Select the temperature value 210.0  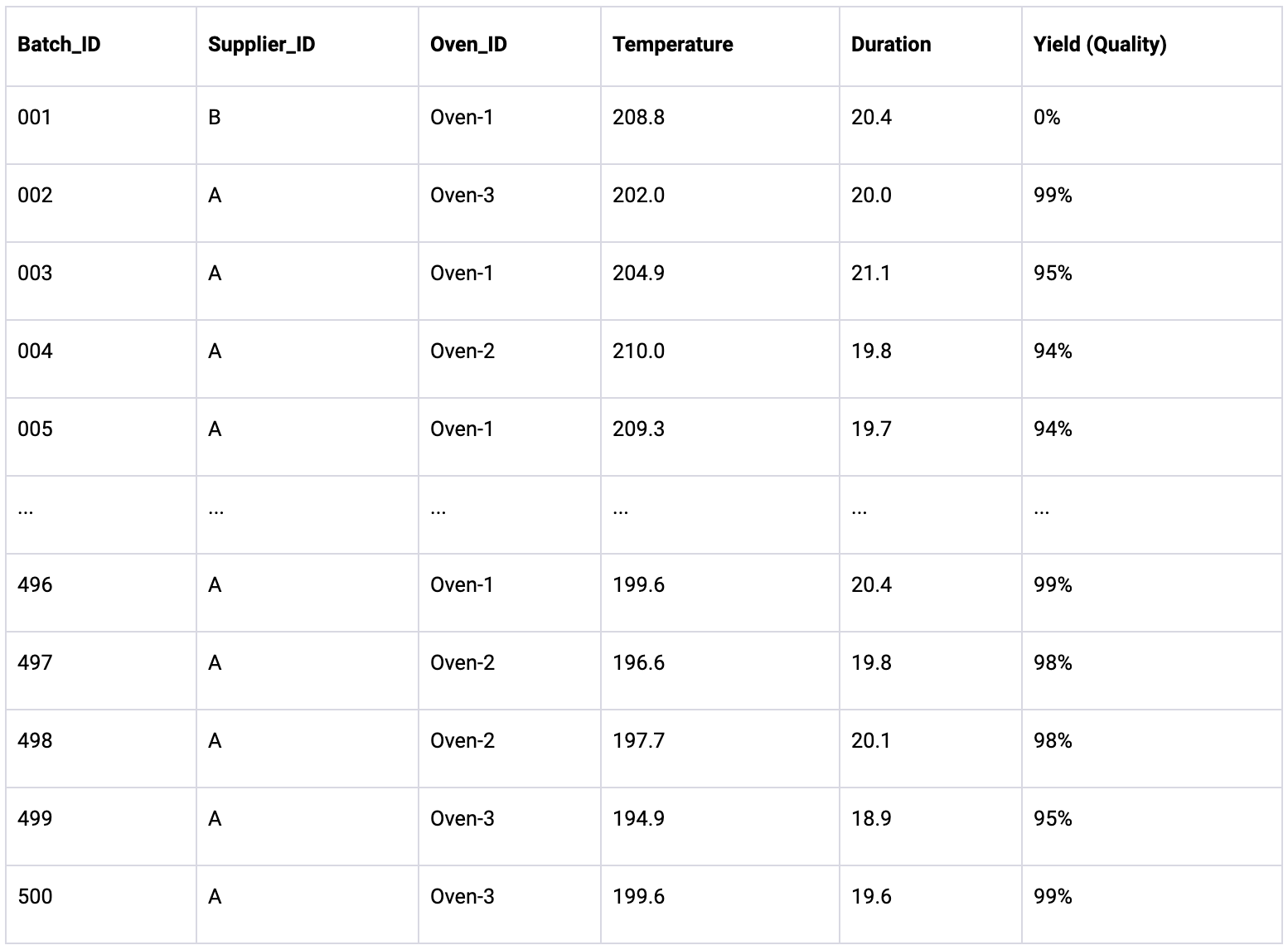638,351
